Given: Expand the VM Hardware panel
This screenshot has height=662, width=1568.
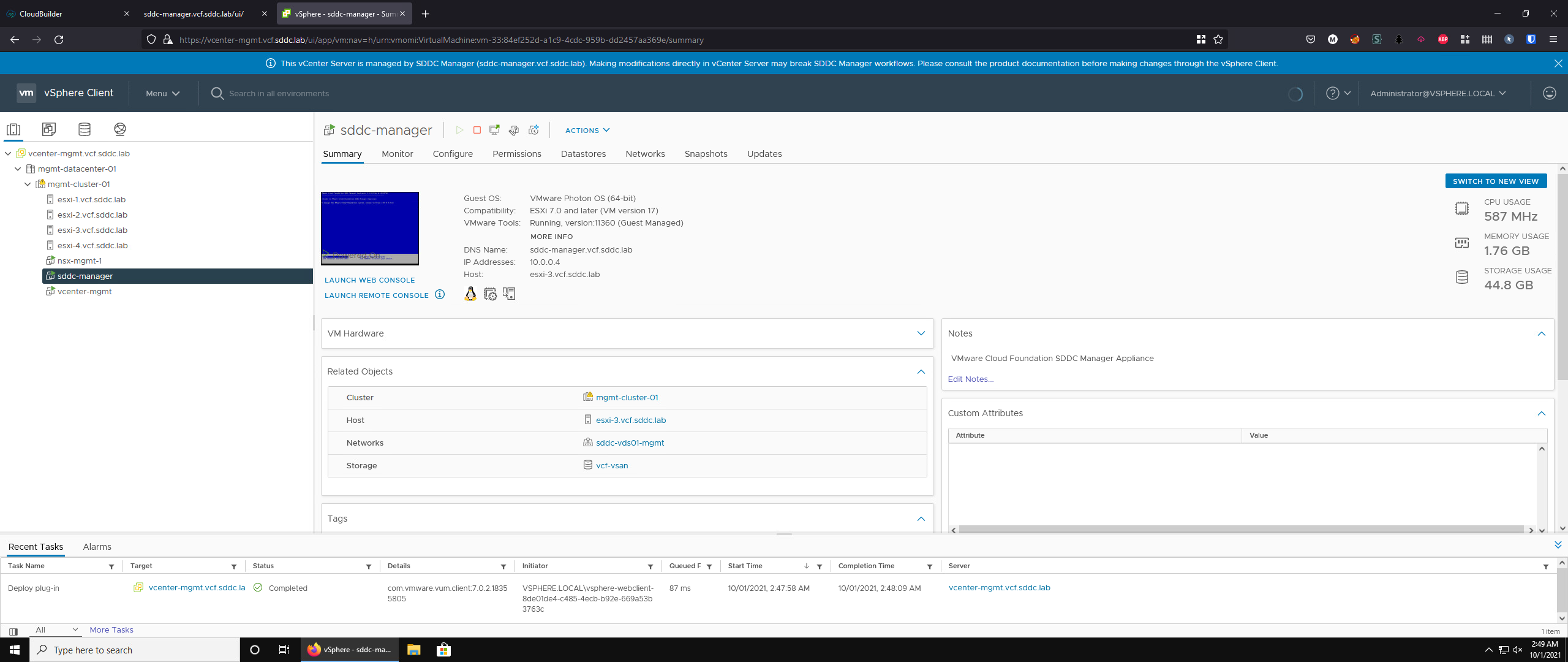Looking at the screenshot, I should 921,333.
